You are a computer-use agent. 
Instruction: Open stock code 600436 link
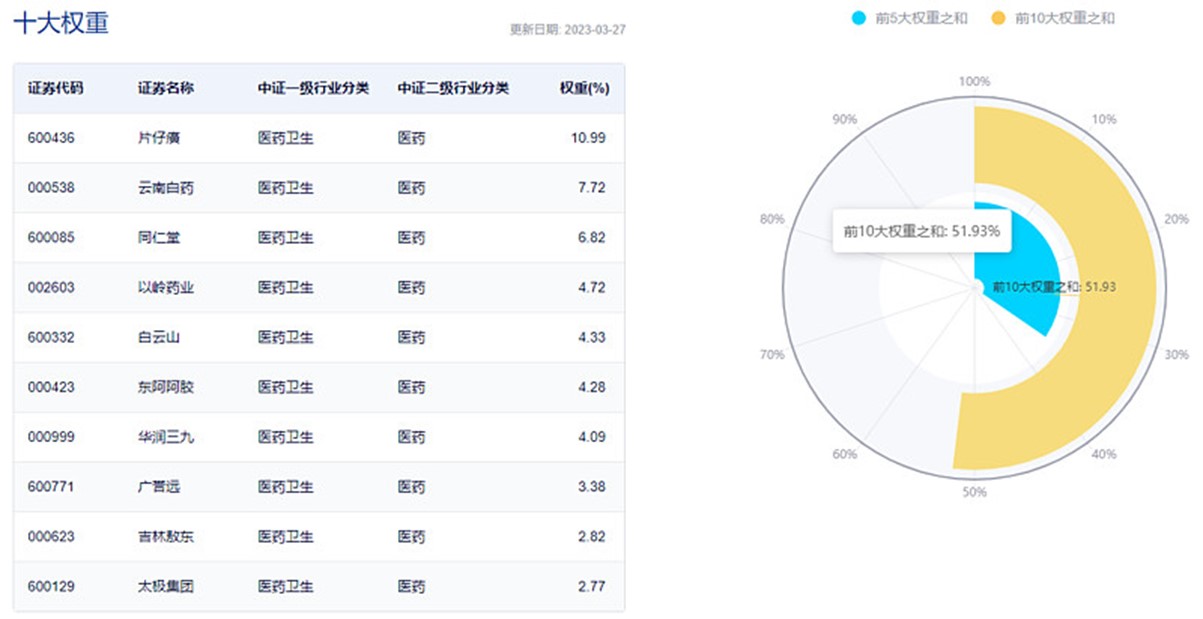[x=51, y=138]
